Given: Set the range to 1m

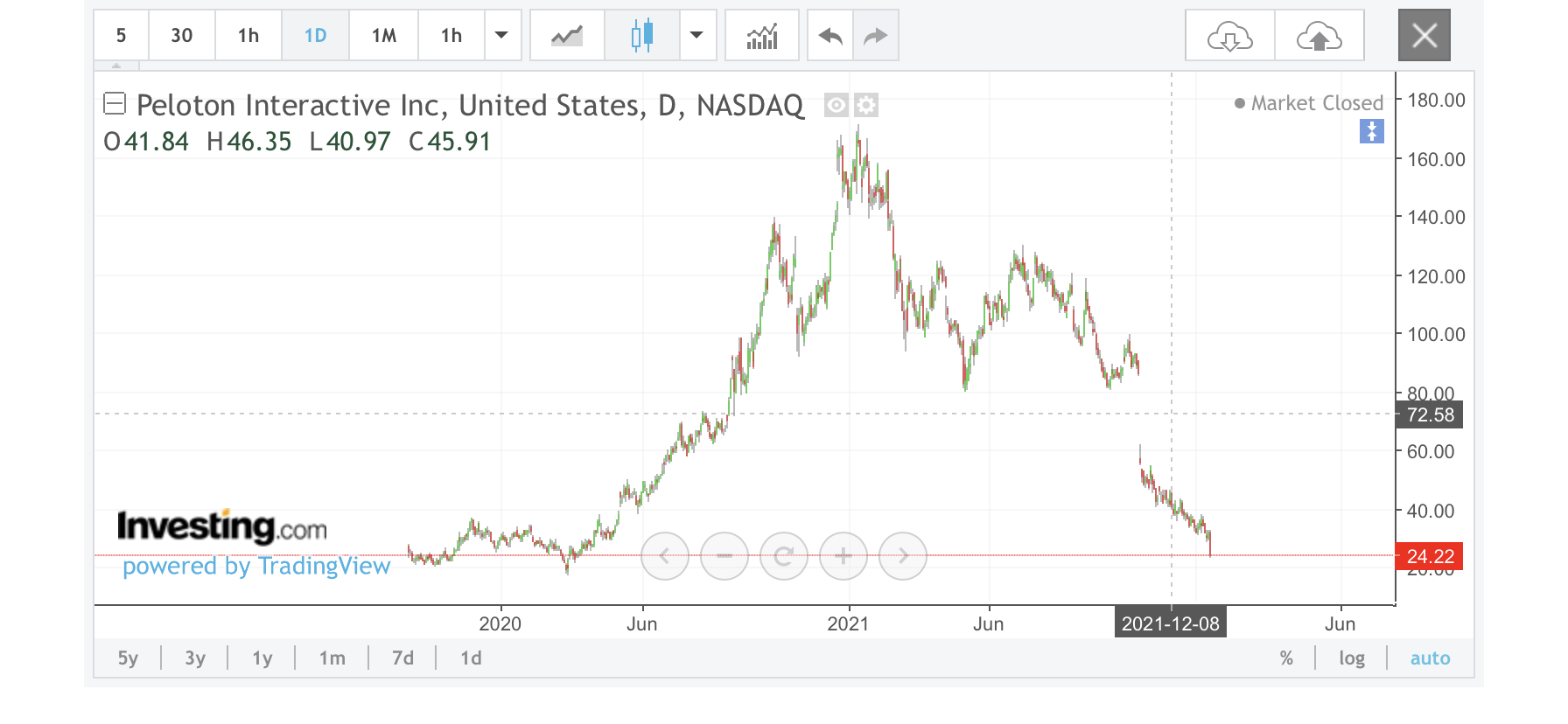Looking at the screenshot, I should coord(332,658).
